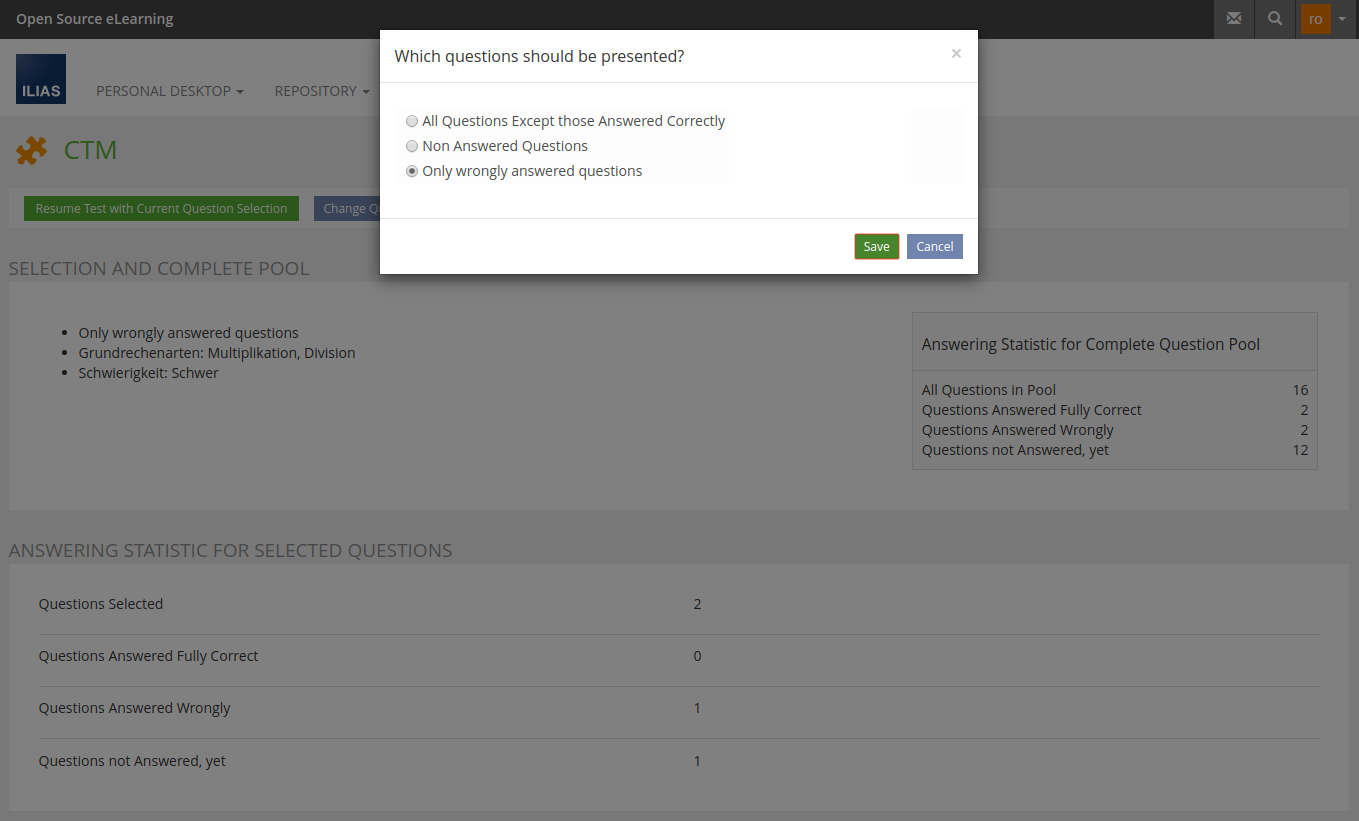Click the ILIAS logo
This screenshot has height=821, width=1359.
[41, 79]
